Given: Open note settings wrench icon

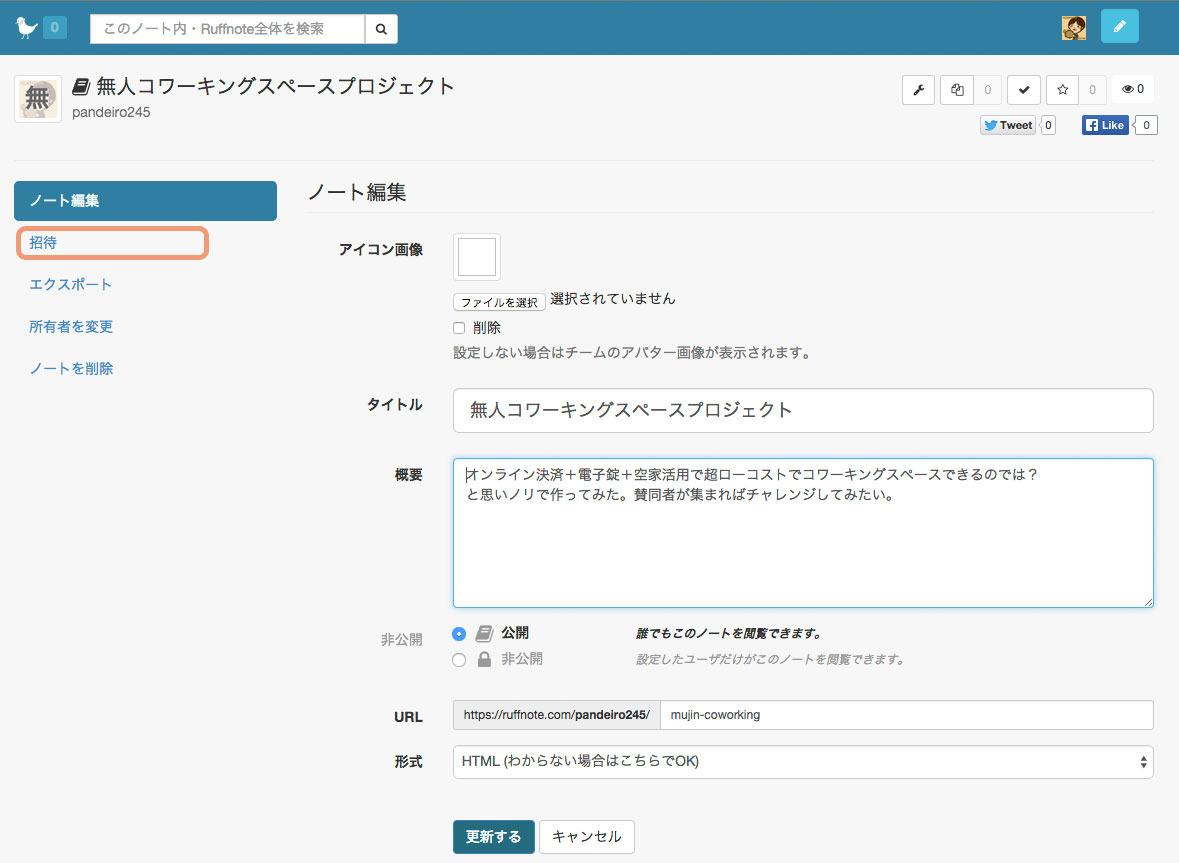Looking at the screenshot, I should (x=918, y=90).
